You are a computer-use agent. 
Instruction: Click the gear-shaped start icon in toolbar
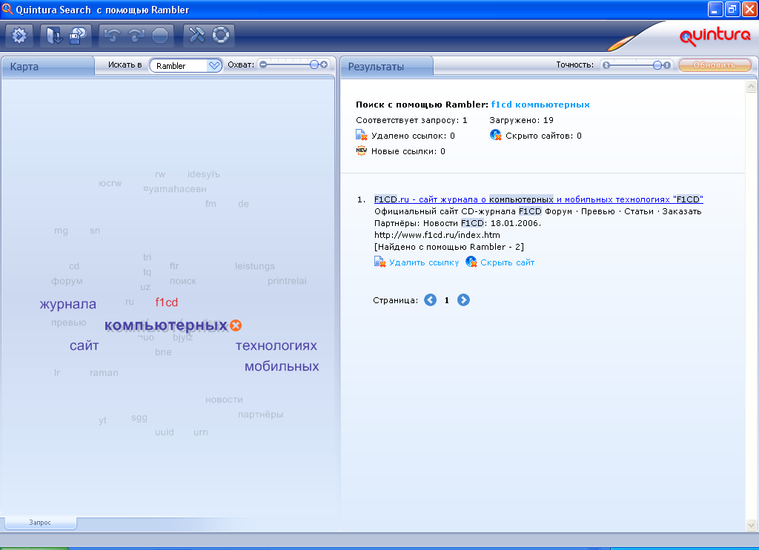point(19,35)
